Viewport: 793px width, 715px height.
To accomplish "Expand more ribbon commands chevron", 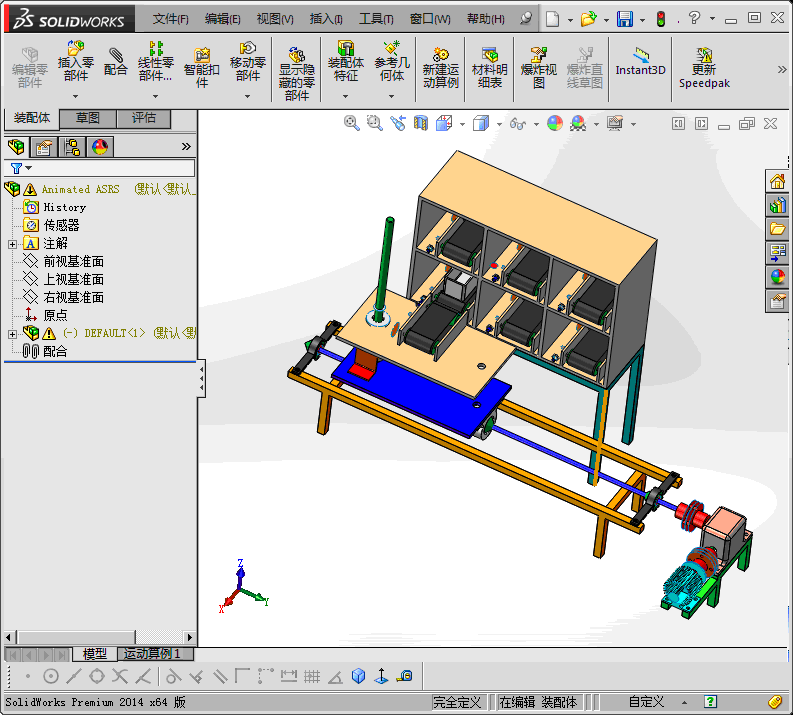I will coord(782,69).
